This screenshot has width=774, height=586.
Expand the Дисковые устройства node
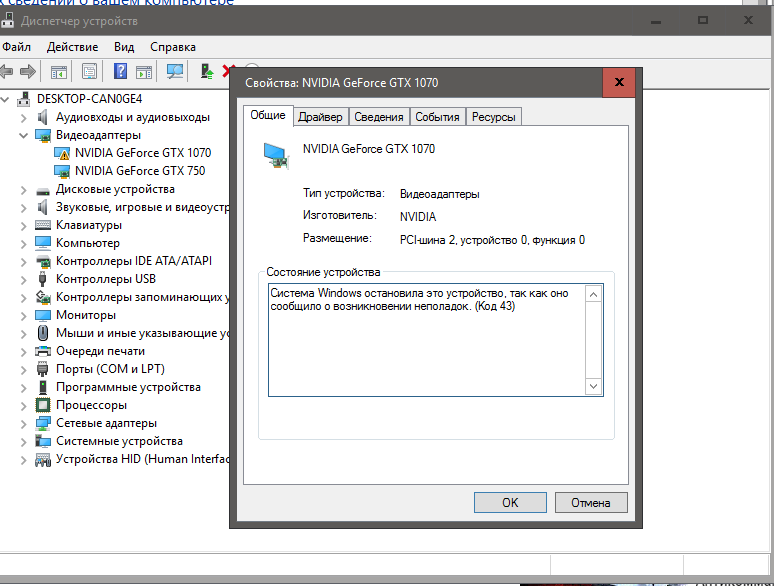[x=23, y=190]
